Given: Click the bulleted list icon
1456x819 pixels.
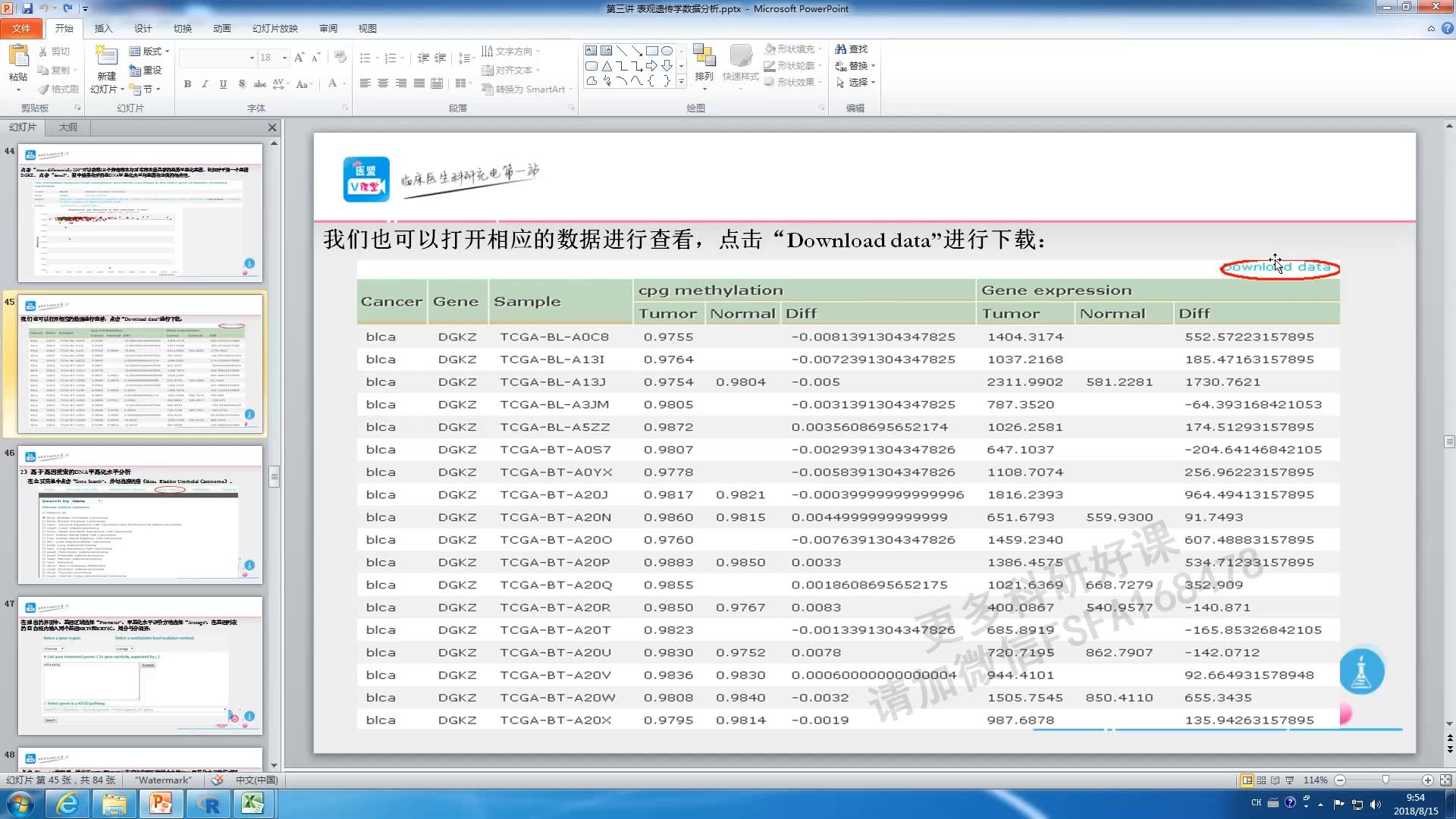Looking at the screenshot, I should coord(366,58).
